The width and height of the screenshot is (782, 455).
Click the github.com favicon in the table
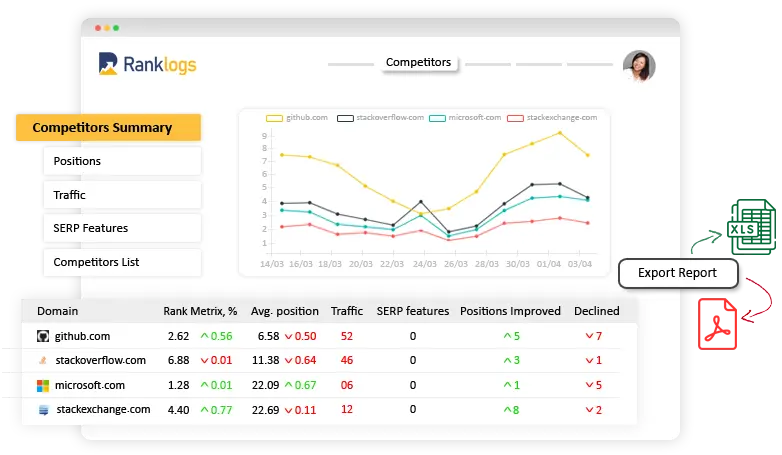(x=43, y=336)
